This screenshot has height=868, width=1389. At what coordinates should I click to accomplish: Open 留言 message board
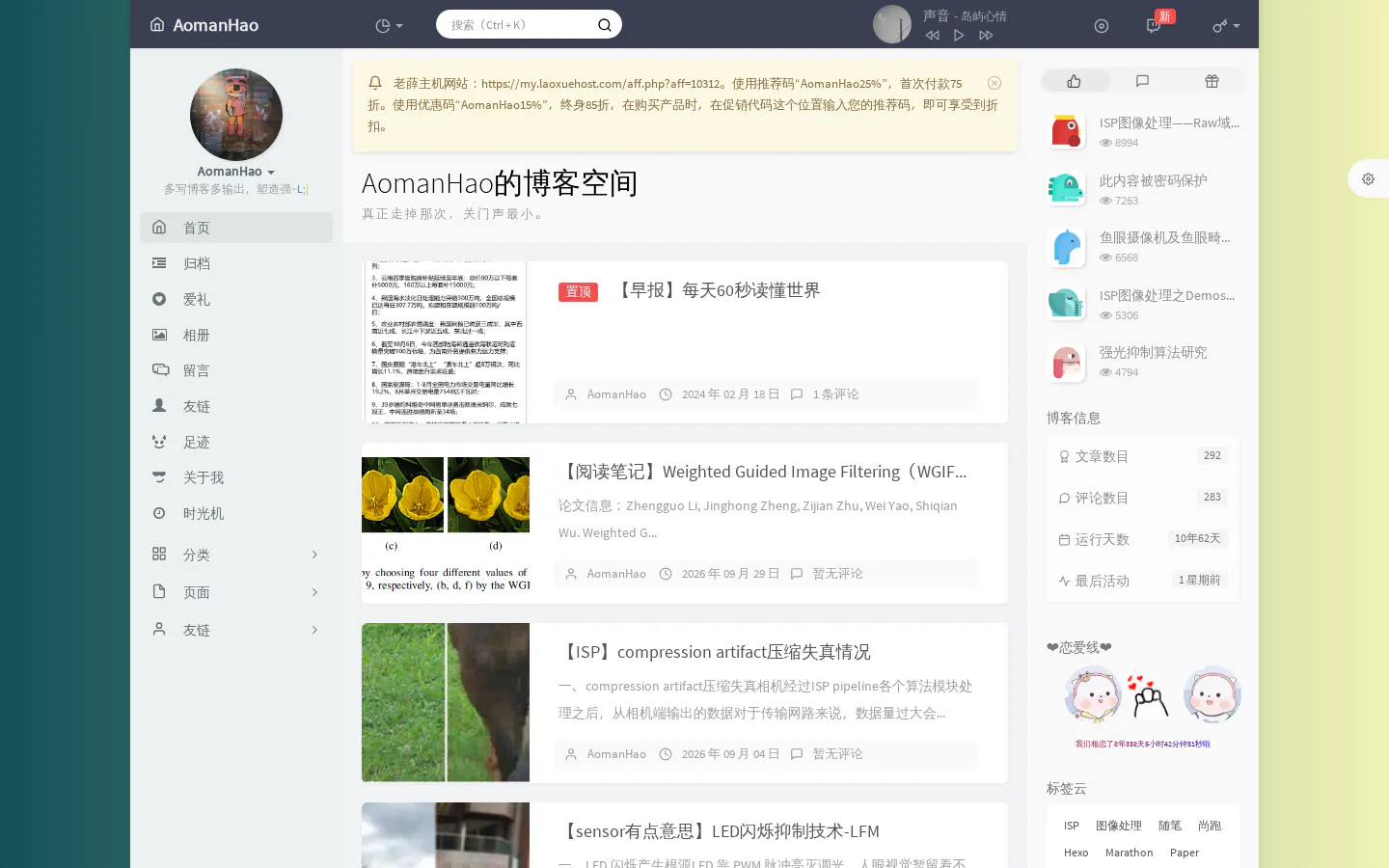coord(236,370)
